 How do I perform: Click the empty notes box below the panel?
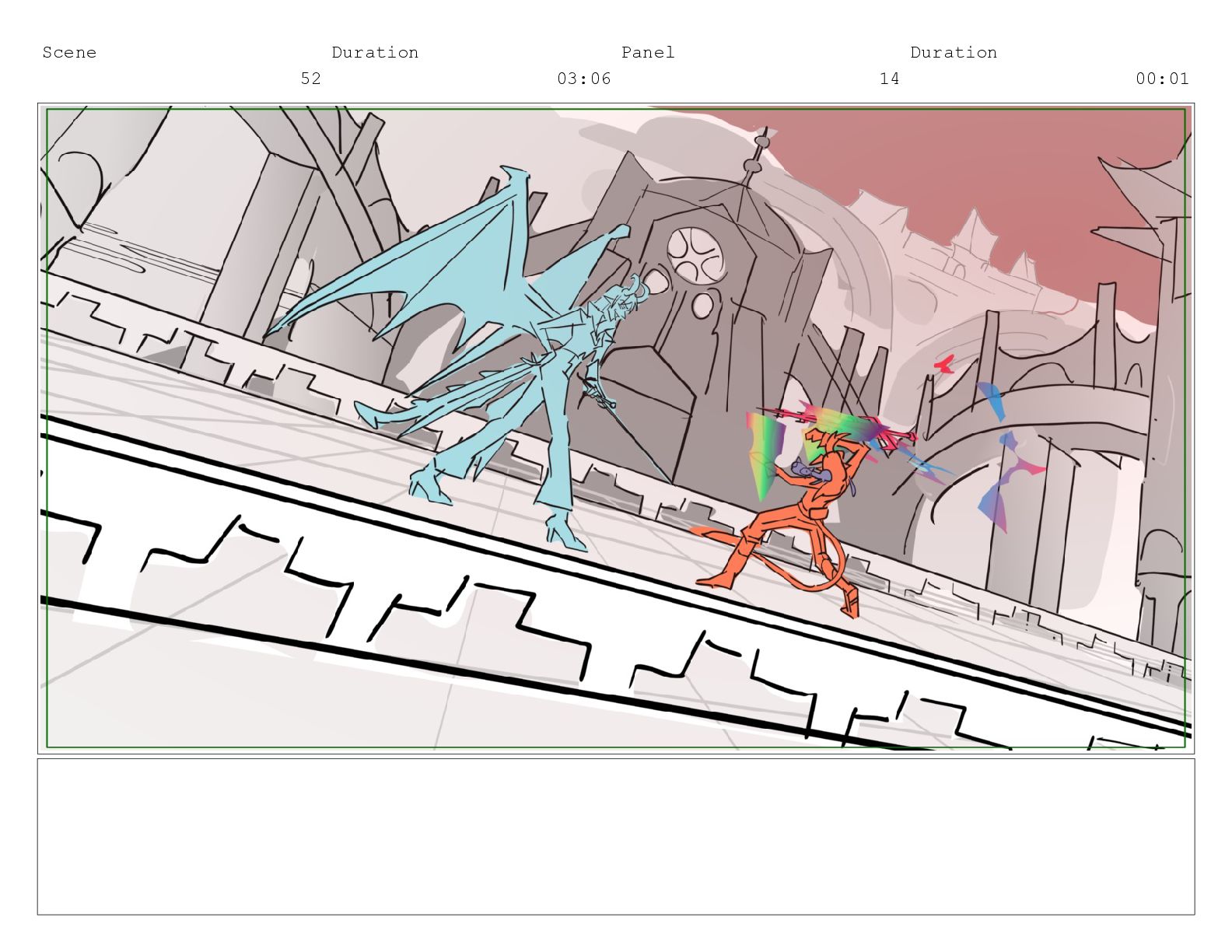616,837
